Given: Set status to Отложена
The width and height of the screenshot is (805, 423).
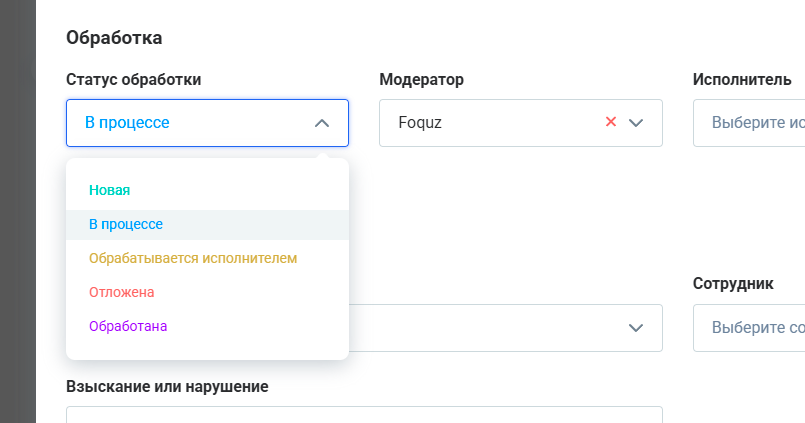Looking at the screenshot, I should tap(122, 292).
